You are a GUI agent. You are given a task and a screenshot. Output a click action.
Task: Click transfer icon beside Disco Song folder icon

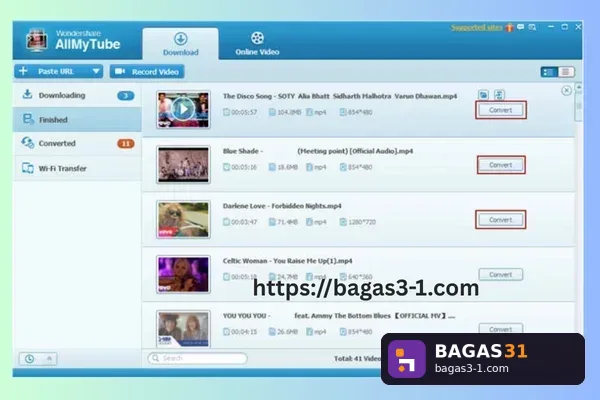click(499, 95)
